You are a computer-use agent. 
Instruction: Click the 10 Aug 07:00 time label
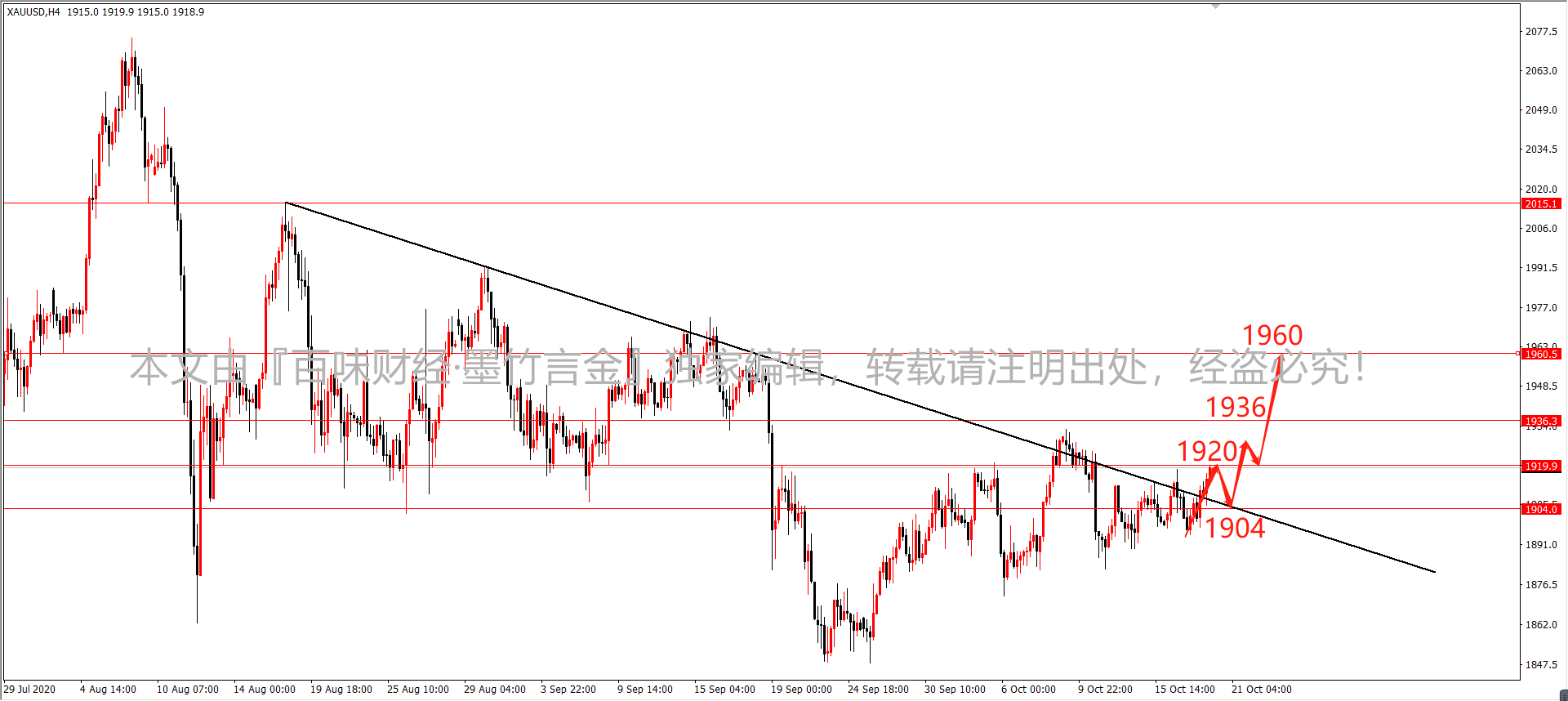(188, 690)
